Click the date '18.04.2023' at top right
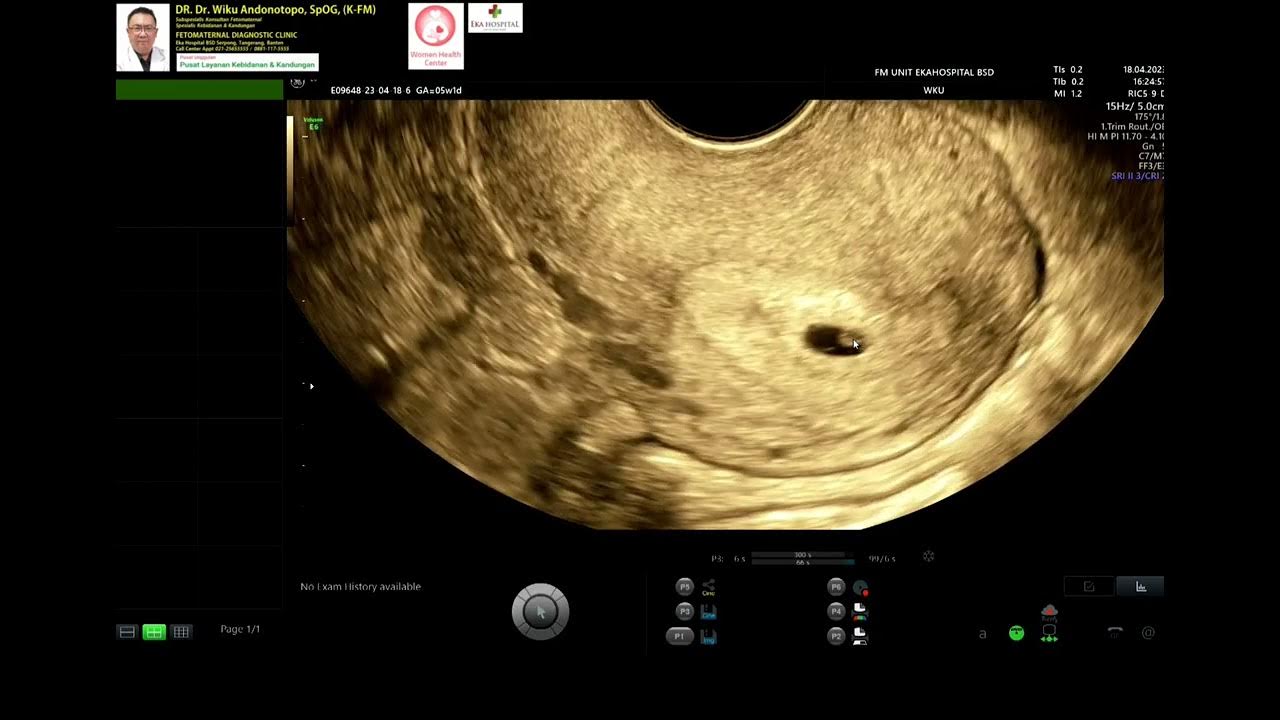The height and width of the screenshot is (720, 1280). pyautogui.click(x=1143, y=70)
